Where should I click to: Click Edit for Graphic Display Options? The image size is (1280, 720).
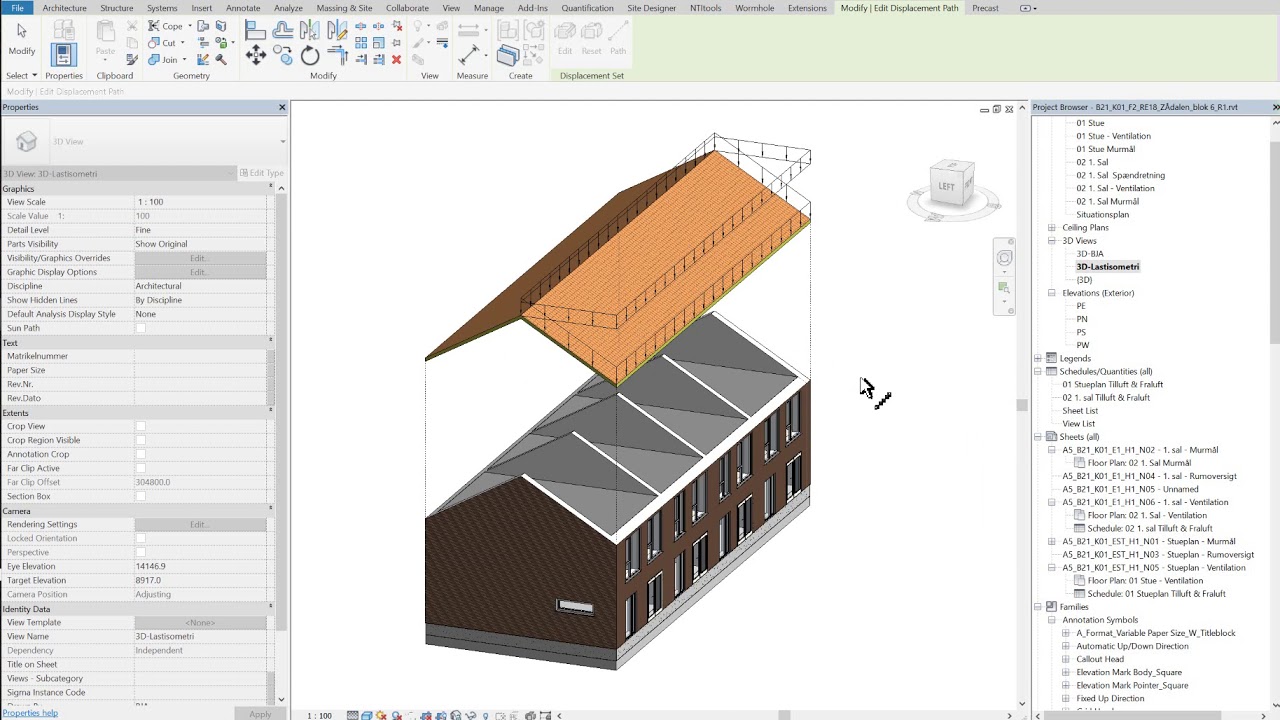(200, 272)
